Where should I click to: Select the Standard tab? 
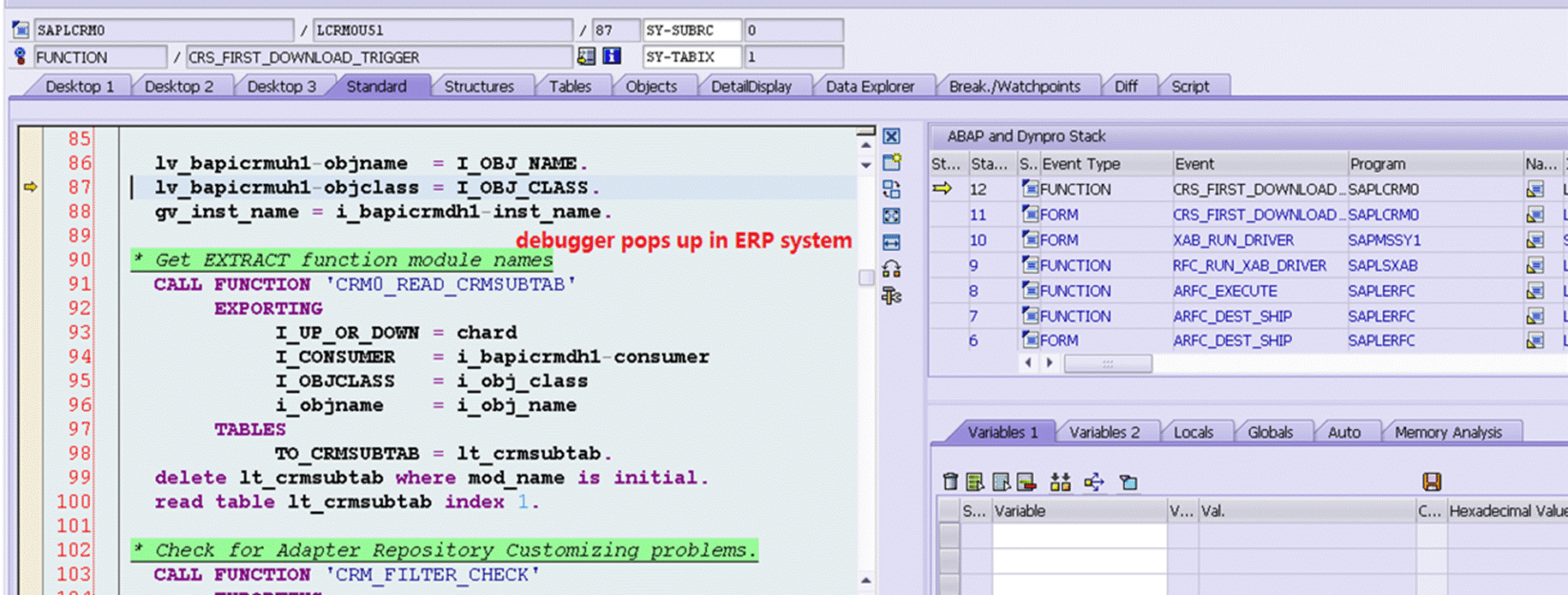(x=376, y=86)
